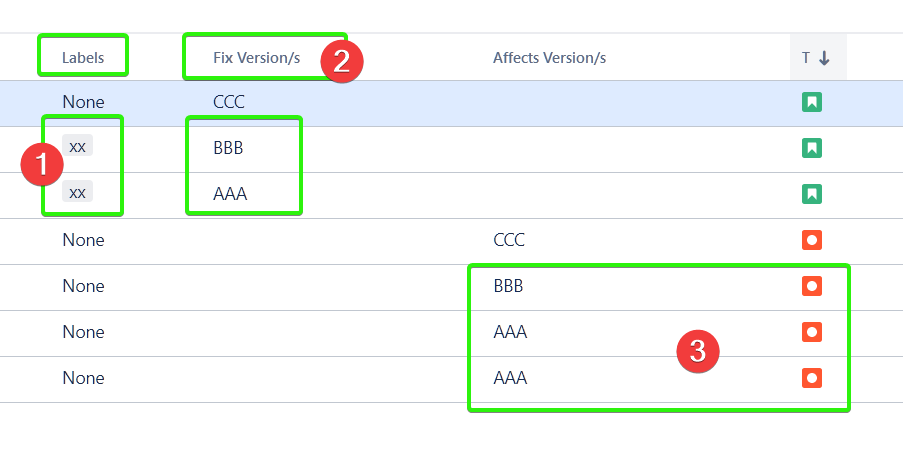Click the bug icon in the last AAA affects row

tap(811, 378)
